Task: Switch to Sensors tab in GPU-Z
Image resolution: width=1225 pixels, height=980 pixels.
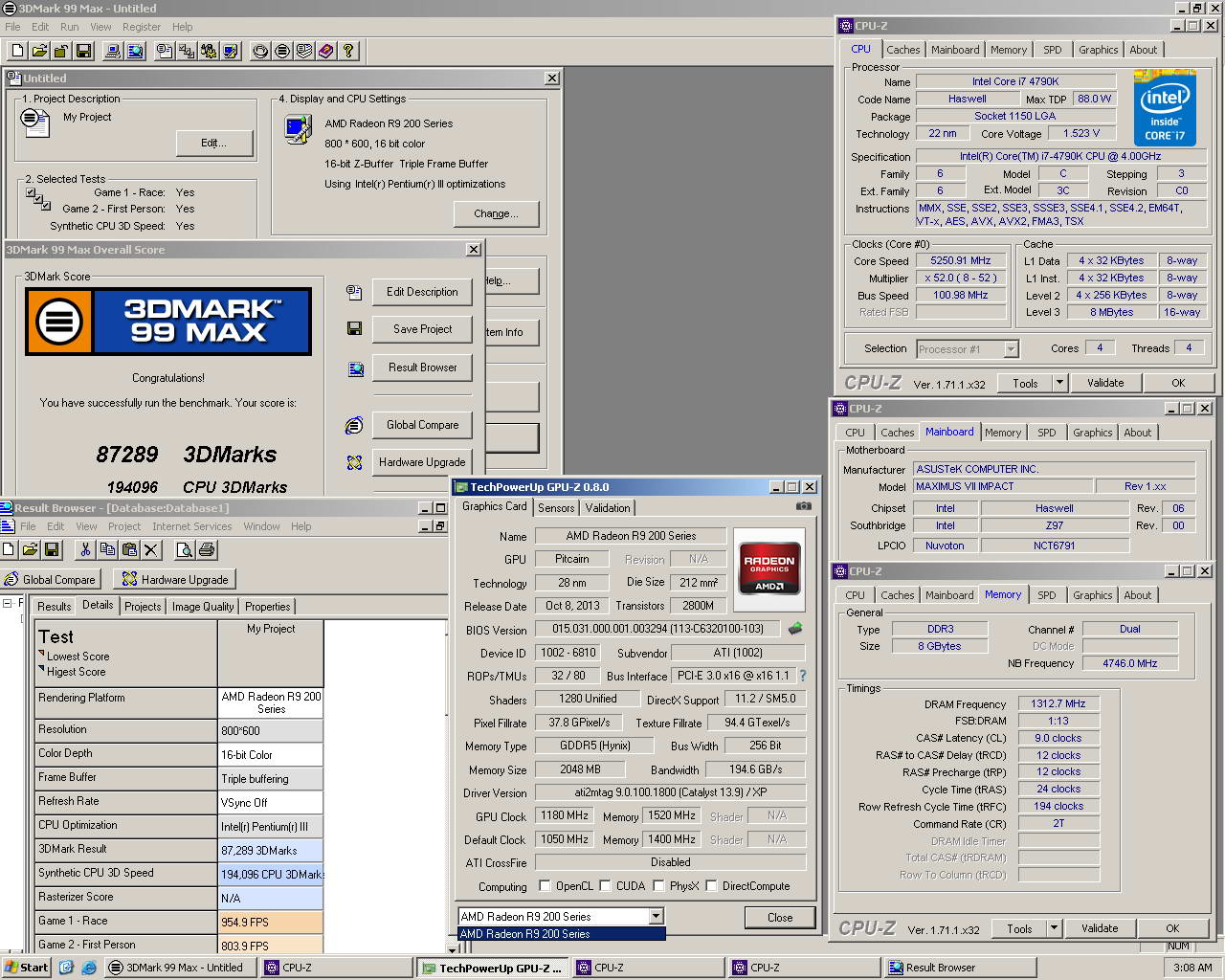Action: coord(556,508)
